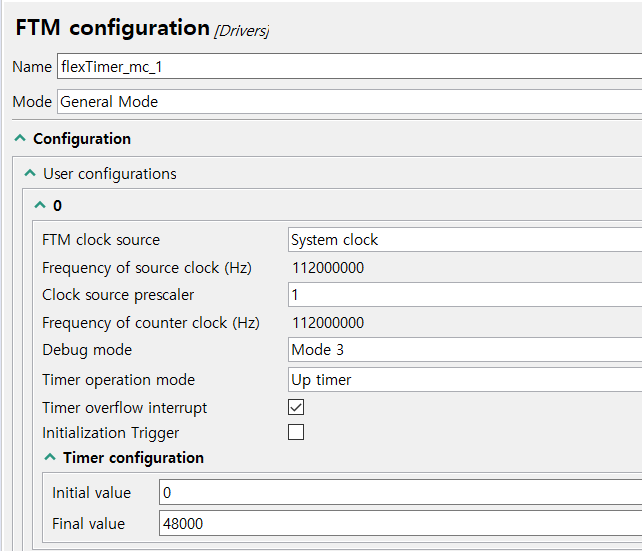This screenshot has width=644, height=552.
Task: Click the 'Initialization Trigger' label
Action: tap(110, 433)
